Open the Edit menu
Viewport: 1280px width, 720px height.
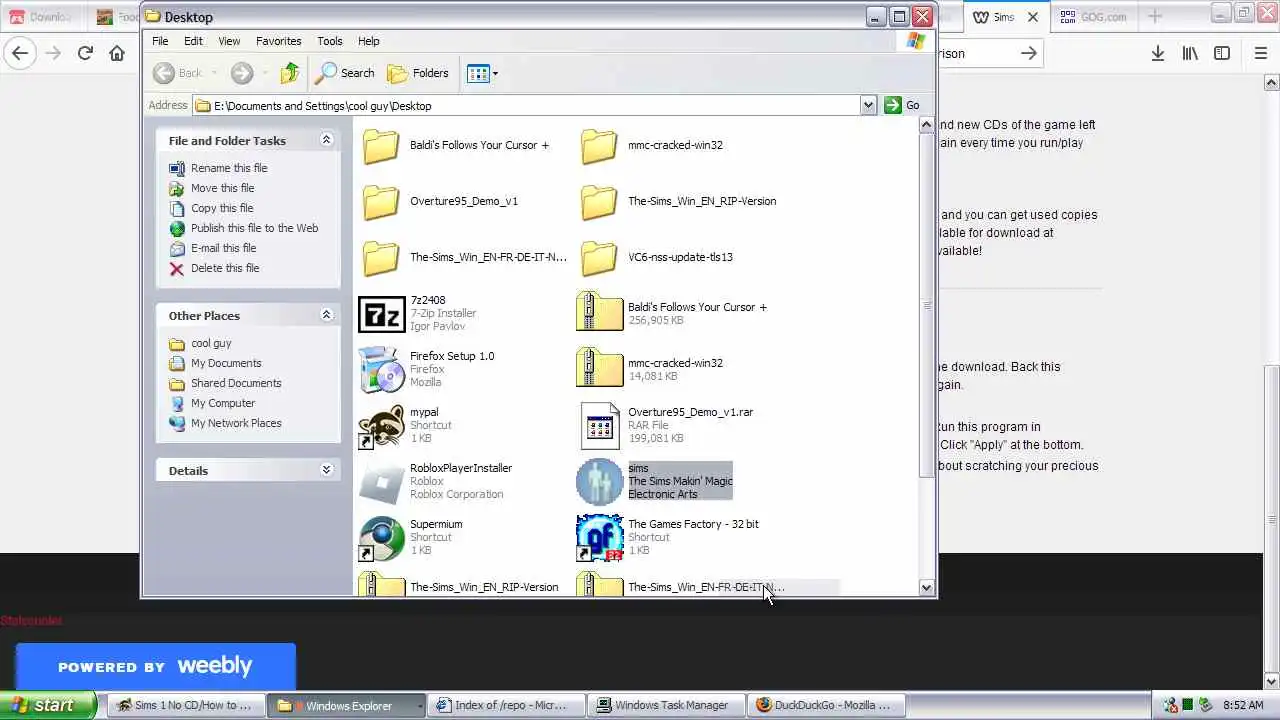[x=193, y=41]
